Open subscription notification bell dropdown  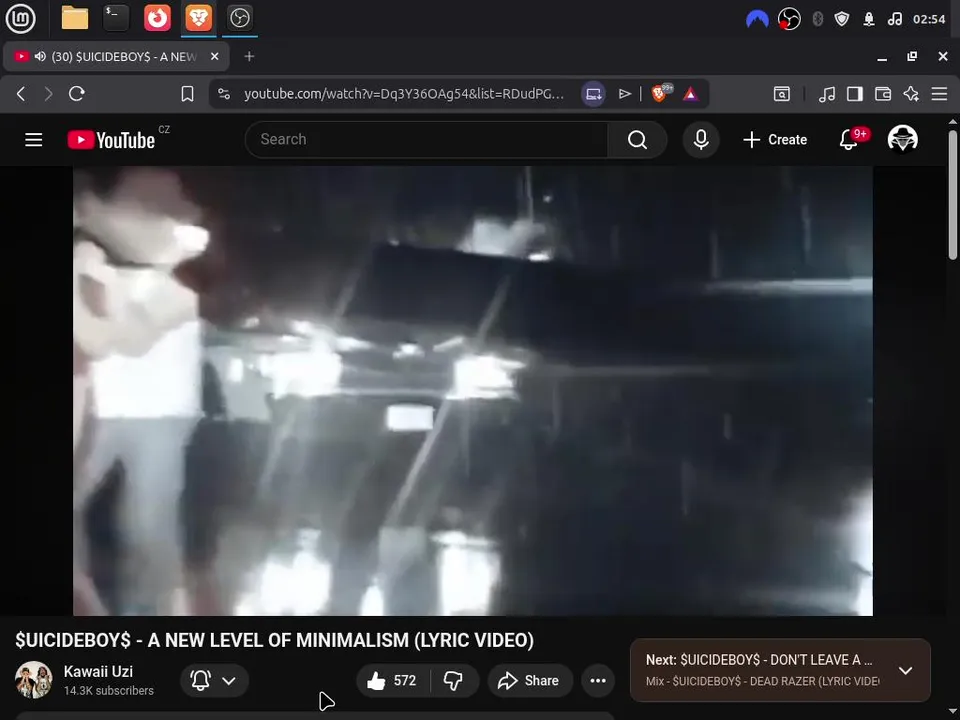click(214, 680)
